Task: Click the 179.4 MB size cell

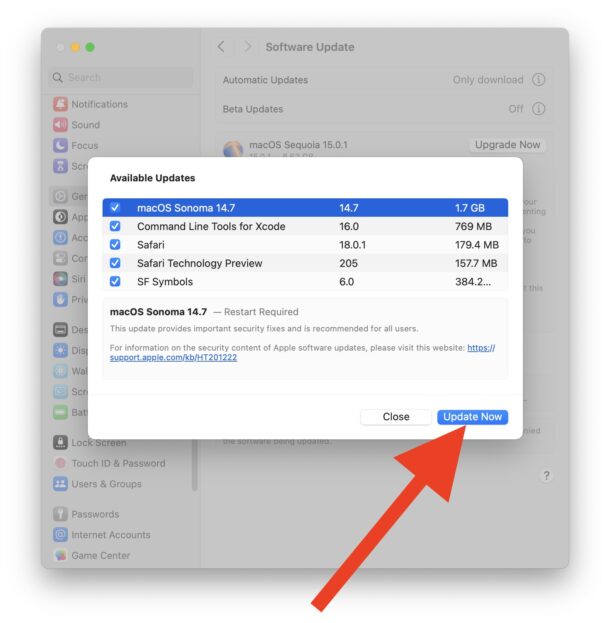Action: pyautogui.click(x=477, y=245)
